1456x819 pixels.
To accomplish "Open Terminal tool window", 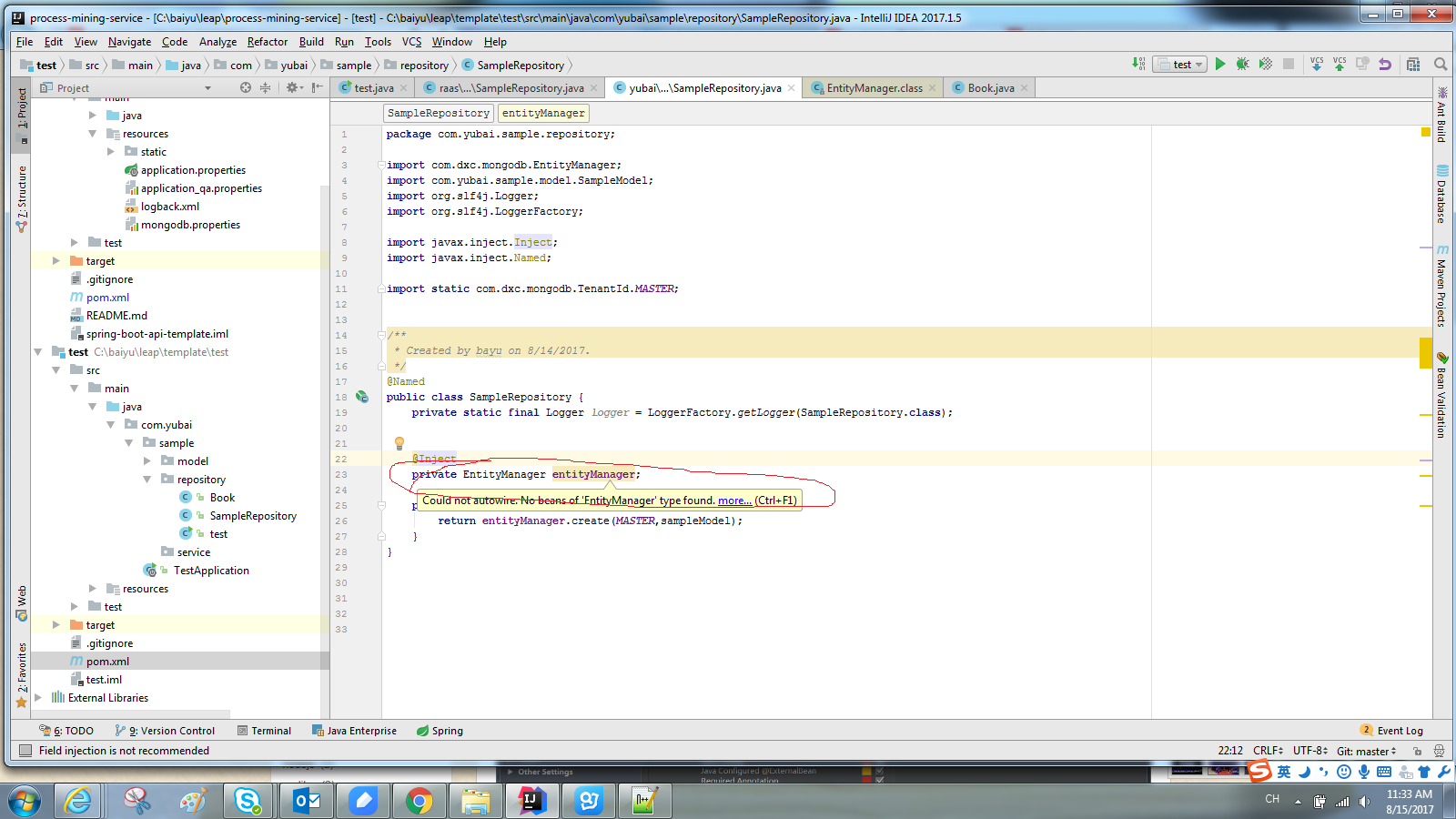I will (264, 730).
